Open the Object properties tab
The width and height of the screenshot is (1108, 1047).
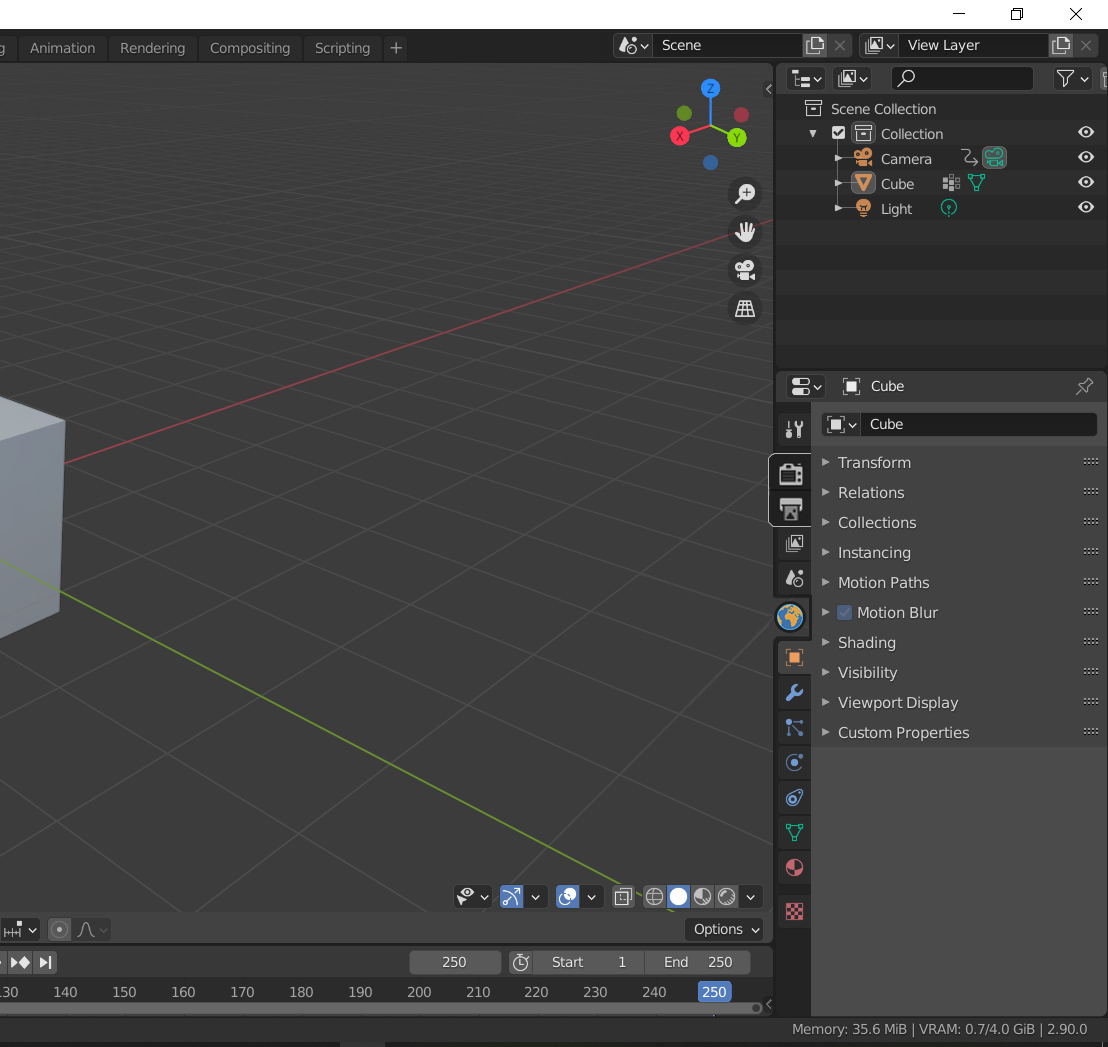coord(794,658)
